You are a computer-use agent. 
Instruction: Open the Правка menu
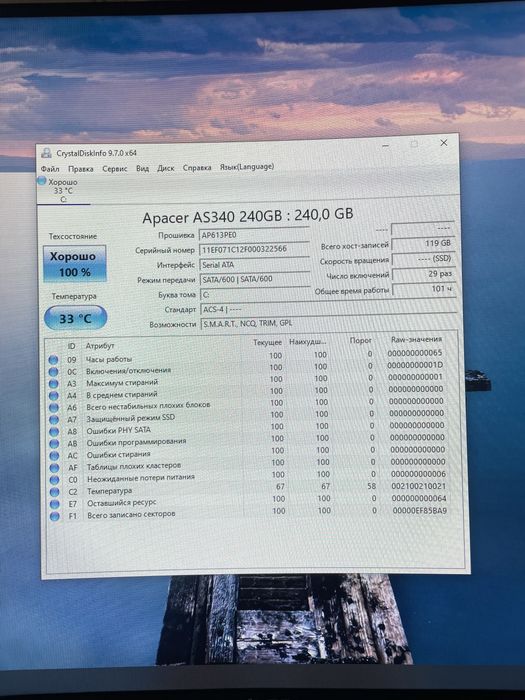80,169
